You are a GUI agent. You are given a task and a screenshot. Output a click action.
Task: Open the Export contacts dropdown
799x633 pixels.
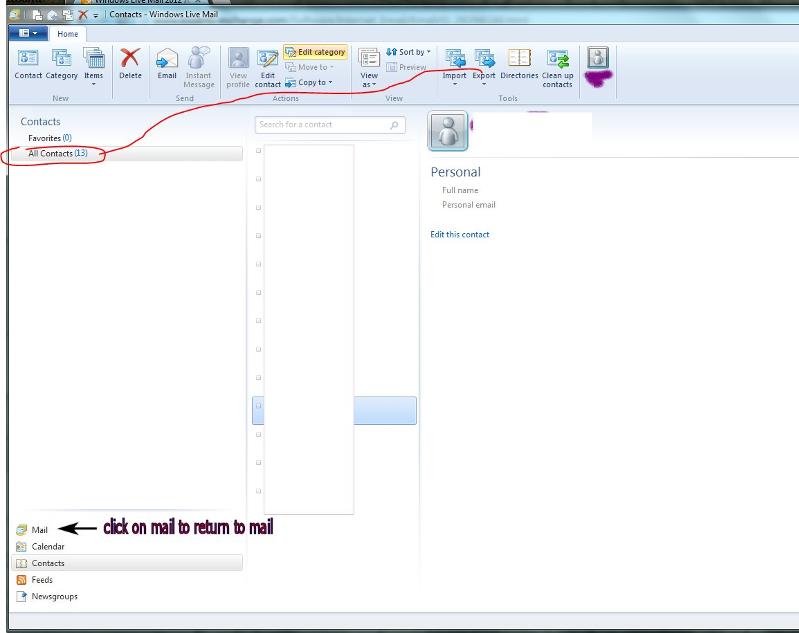pyautogui.click(x=484, y=67)
